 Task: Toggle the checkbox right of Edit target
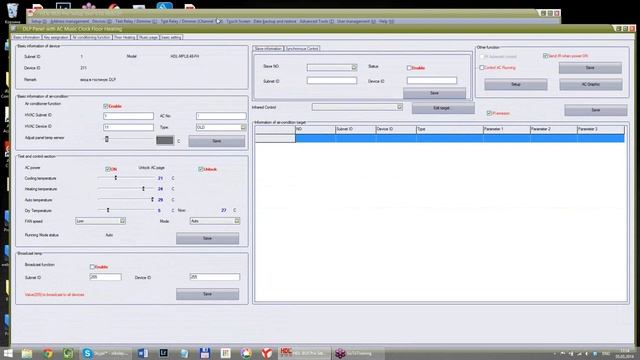coord(489,113)
